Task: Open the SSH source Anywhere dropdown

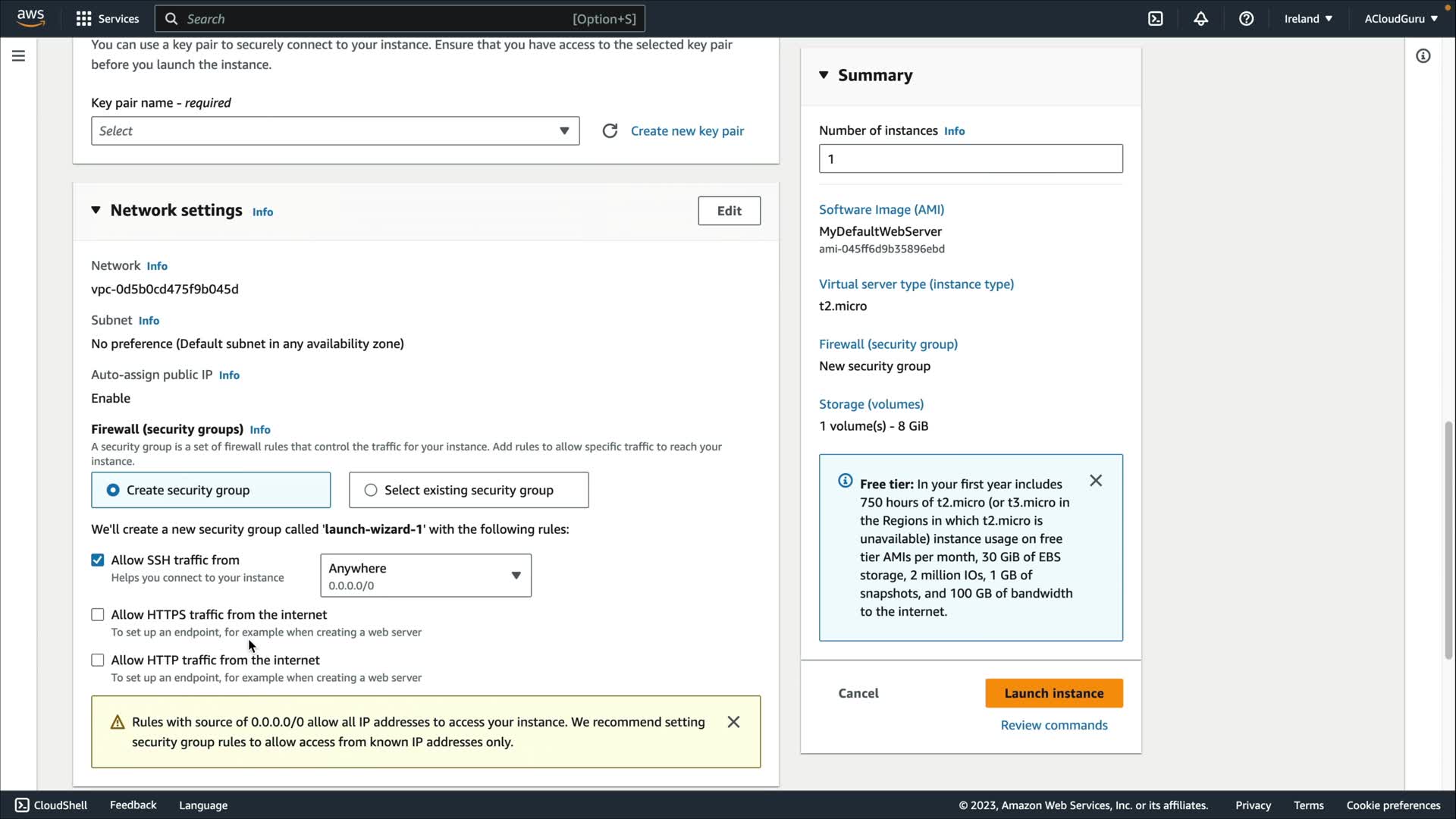Action: 425,576
